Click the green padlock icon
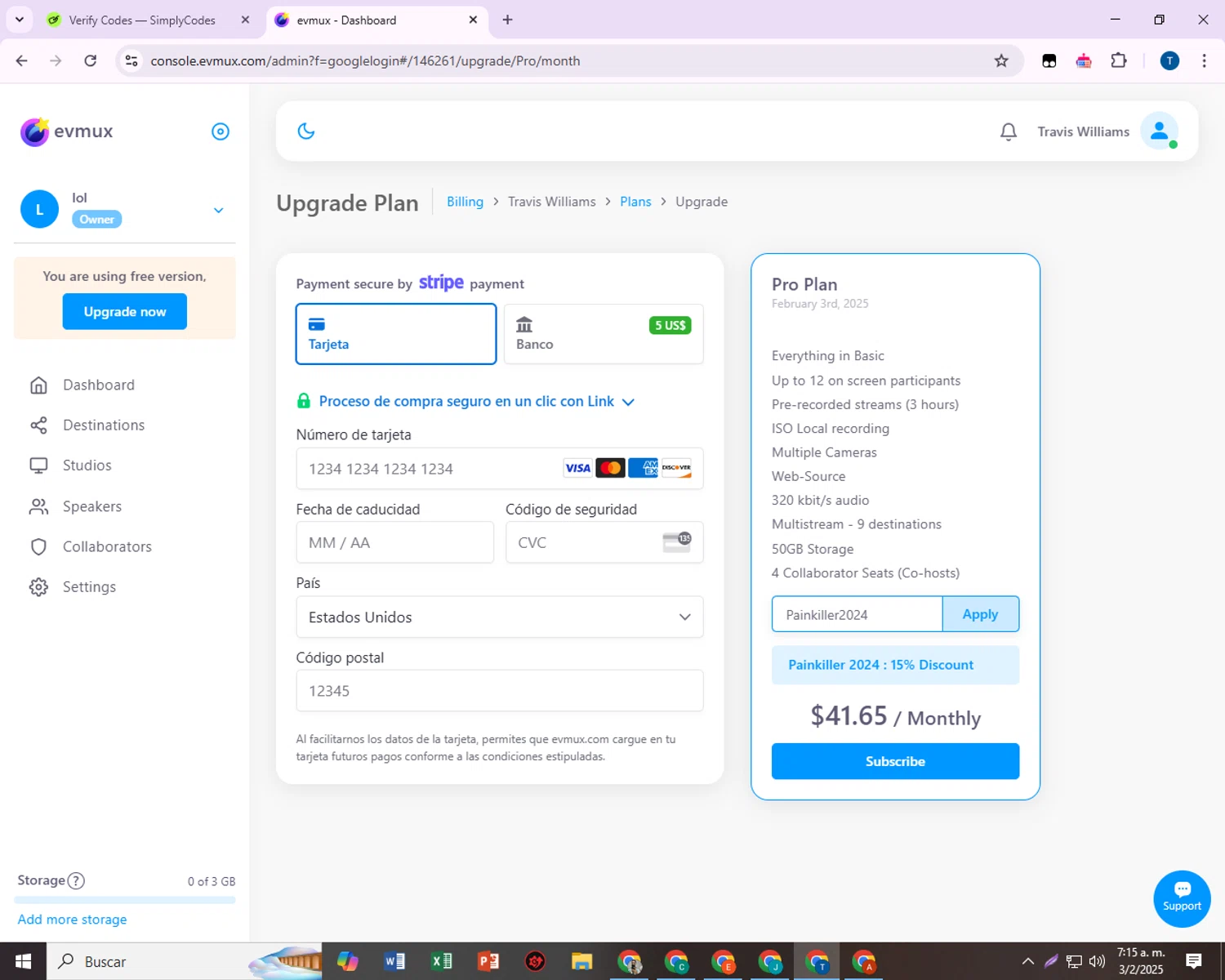 tap(304, 401)
